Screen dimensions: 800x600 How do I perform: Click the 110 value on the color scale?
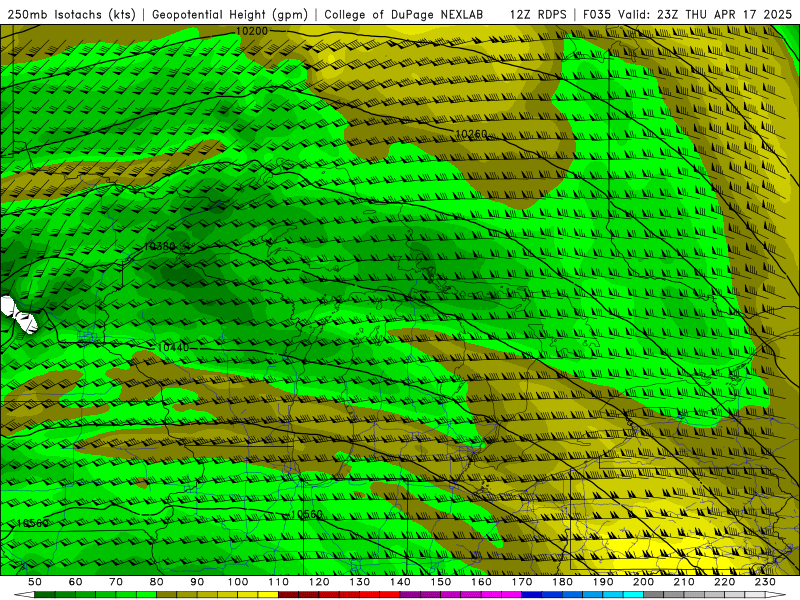278,582
